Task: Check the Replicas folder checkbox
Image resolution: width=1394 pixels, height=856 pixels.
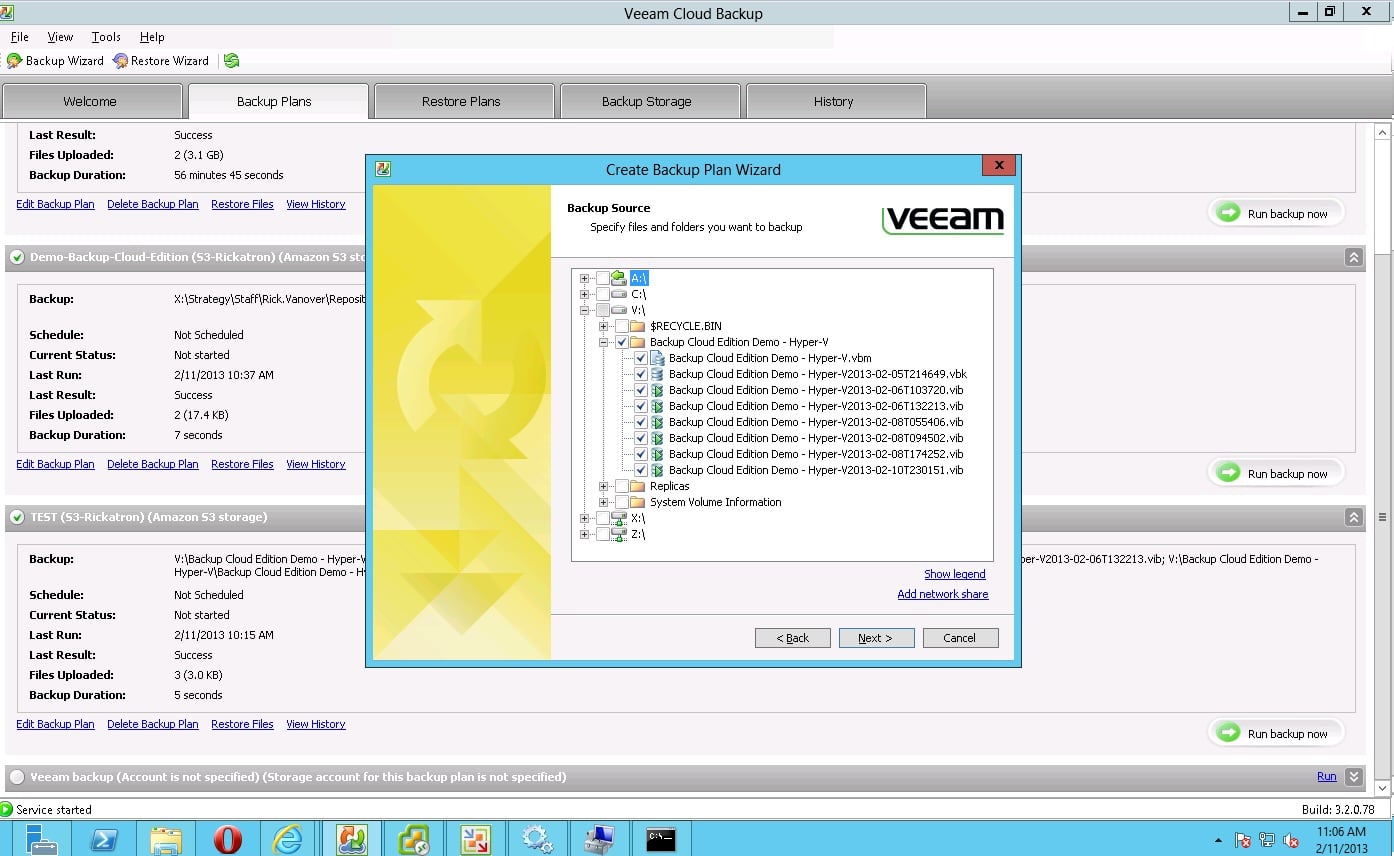Action: tap(622, 486)
